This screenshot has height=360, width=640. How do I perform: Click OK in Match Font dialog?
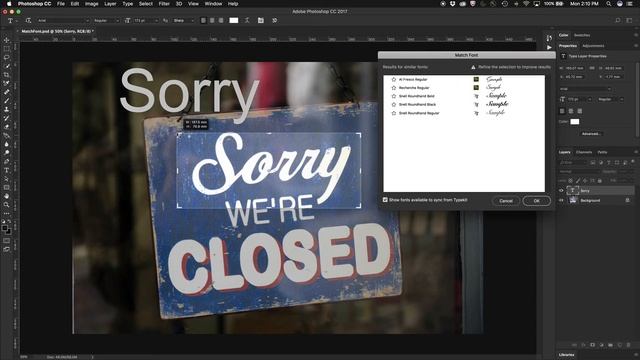(536, 201)
